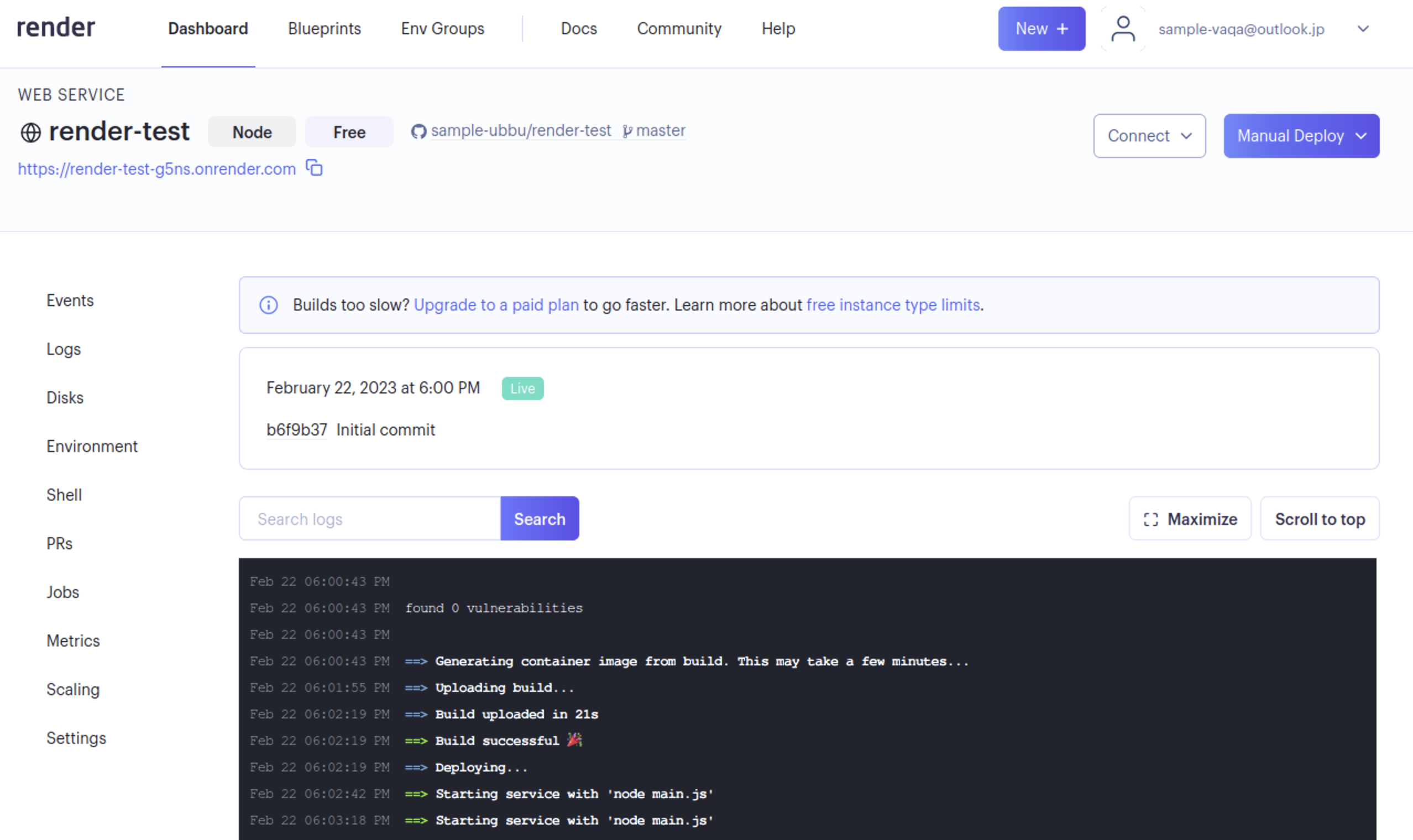This screenshot has height=840, width=1413.
Task: Open the master branch link
Action: (x=660, y=131)
